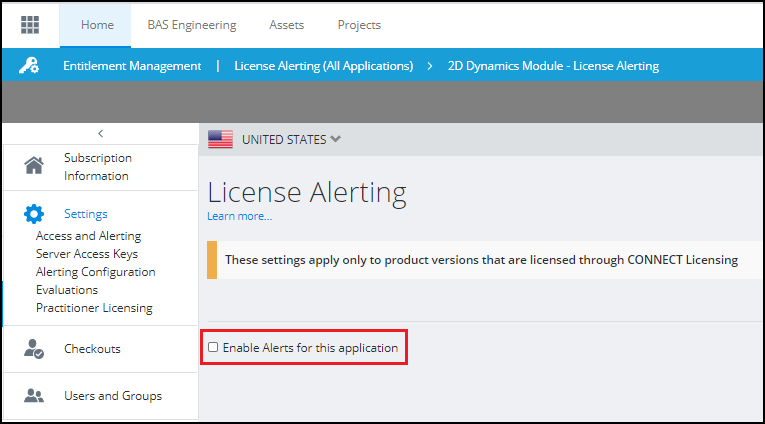Expand the United States country dropdown
The width and height of the screenshot is (765, 424).
click(x=335, y=139)
